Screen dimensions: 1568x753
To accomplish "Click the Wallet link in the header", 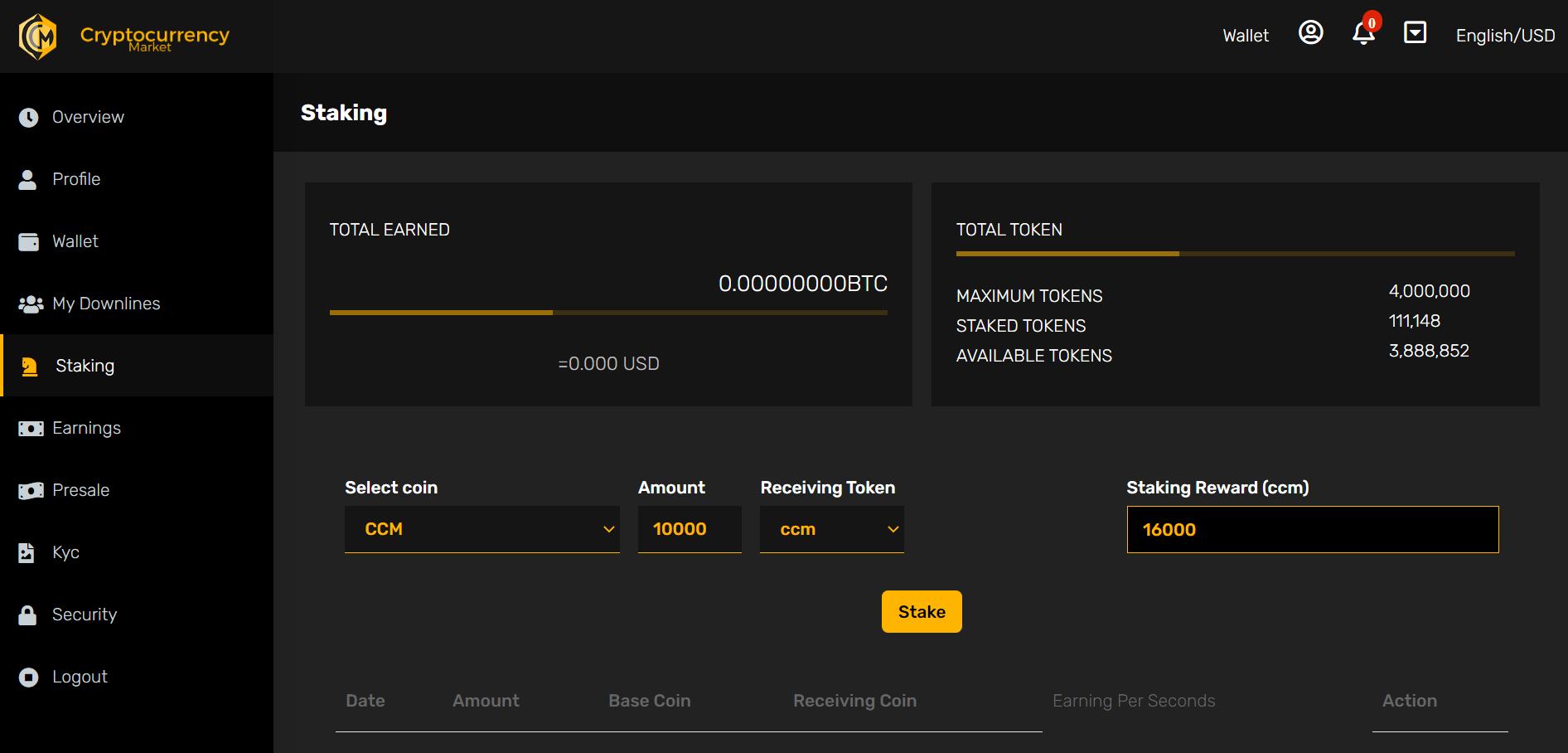I will [1246, 36].
